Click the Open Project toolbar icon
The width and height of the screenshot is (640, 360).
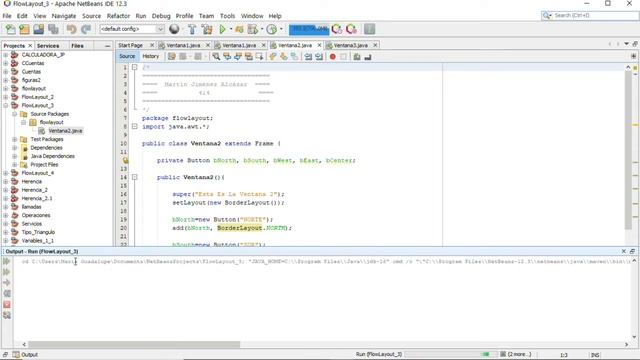[39, 29]
